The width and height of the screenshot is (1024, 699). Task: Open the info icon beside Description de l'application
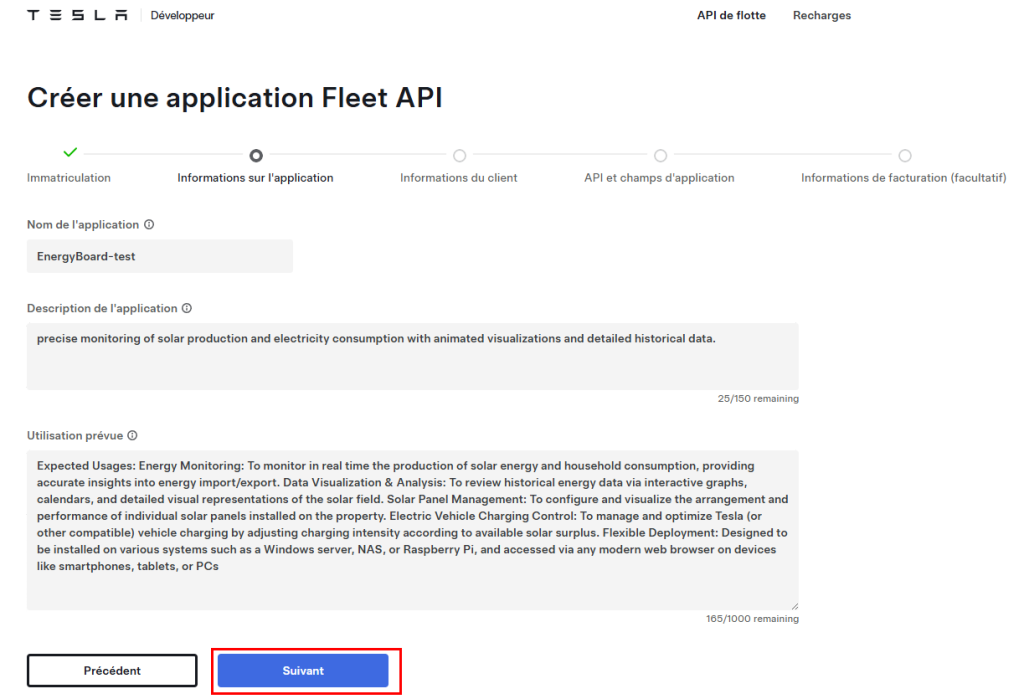[187, 308]
